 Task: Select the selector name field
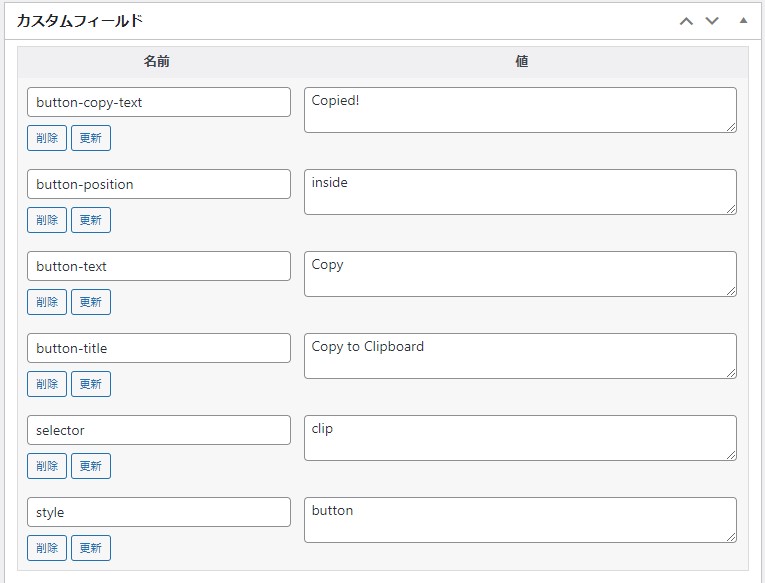[x=159, y=430]
